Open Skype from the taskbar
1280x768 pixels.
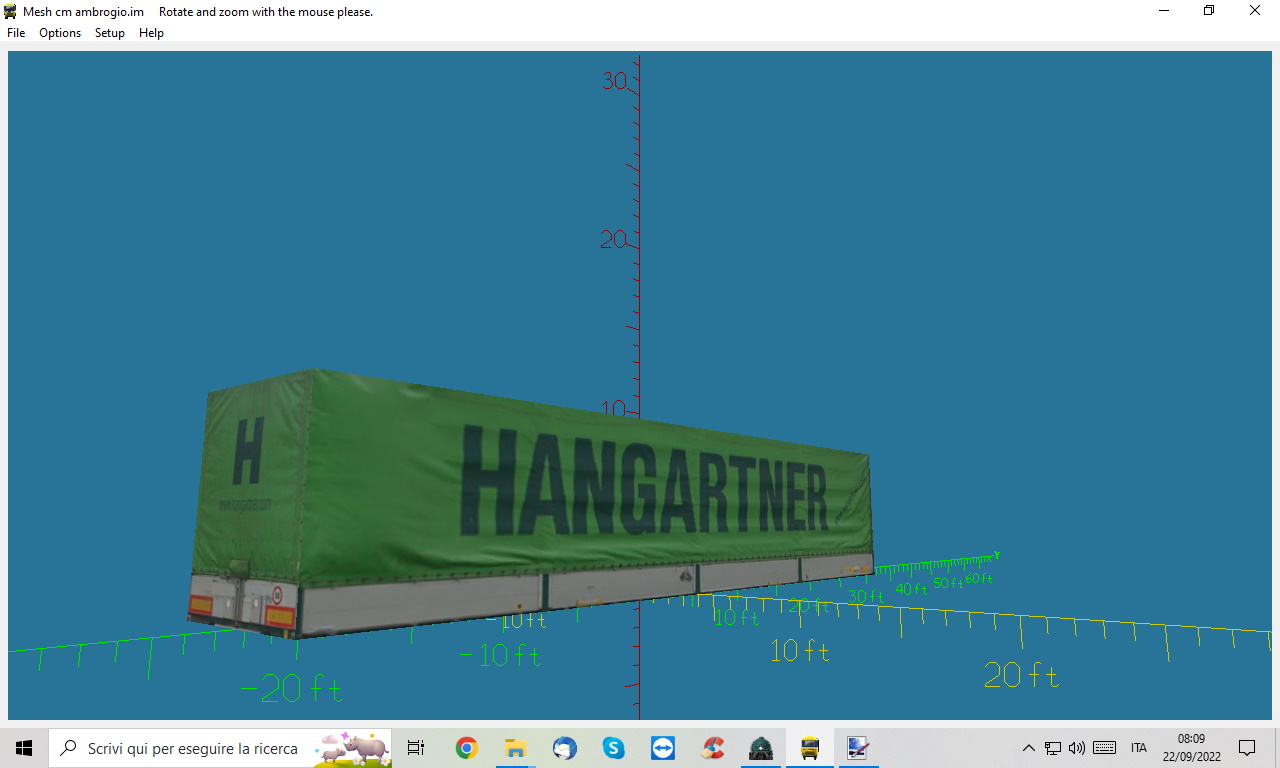pyautogui.click(x=613, y=748)
